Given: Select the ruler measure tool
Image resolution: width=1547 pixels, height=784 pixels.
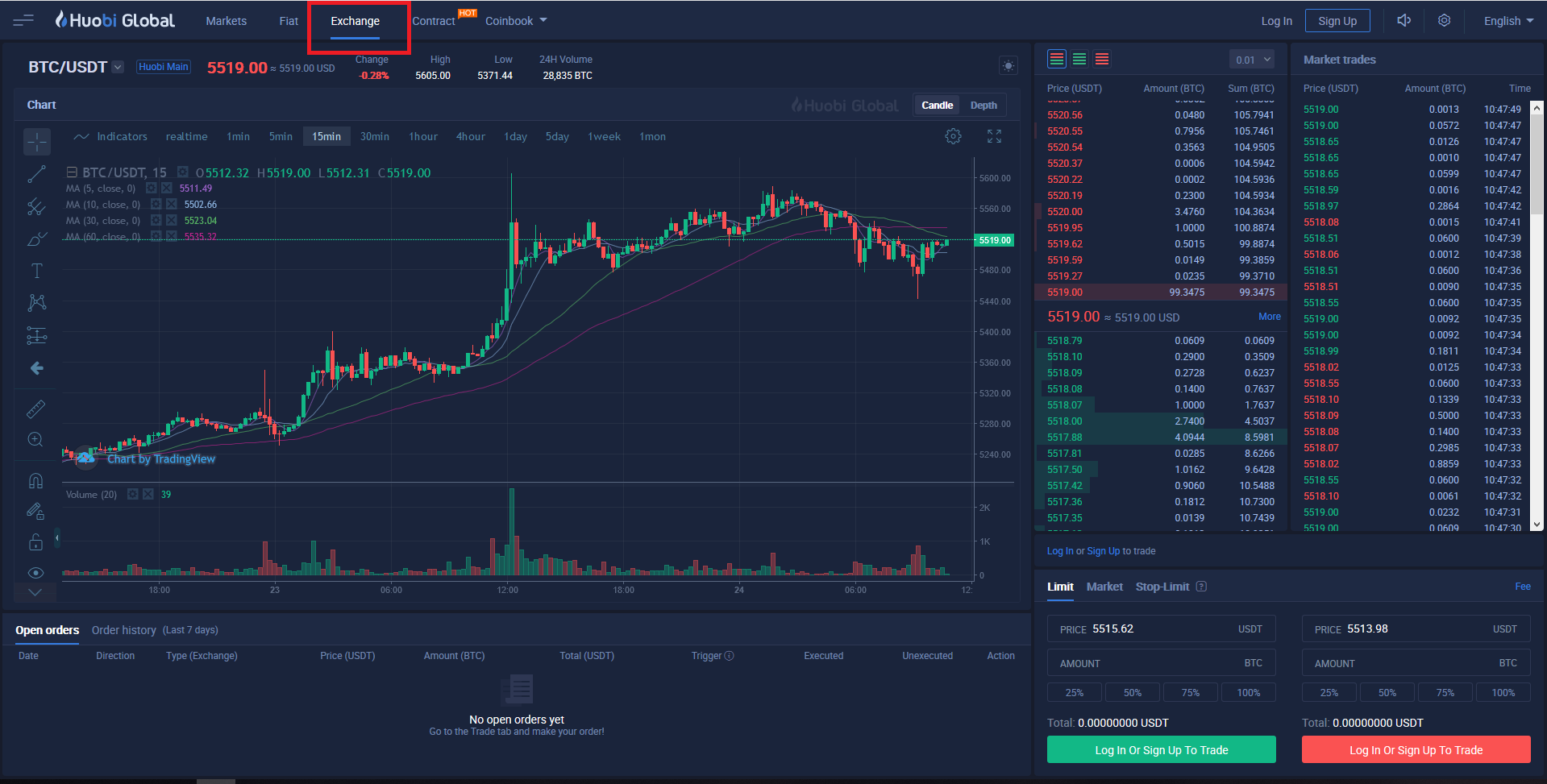Looking at the screenshot, I should 36,409.
